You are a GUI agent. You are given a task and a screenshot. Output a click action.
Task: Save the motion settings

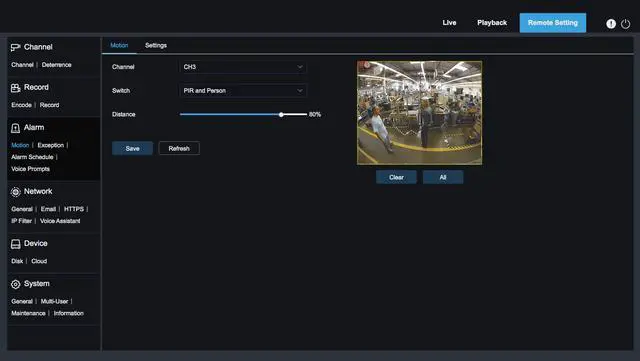[132, 148]
